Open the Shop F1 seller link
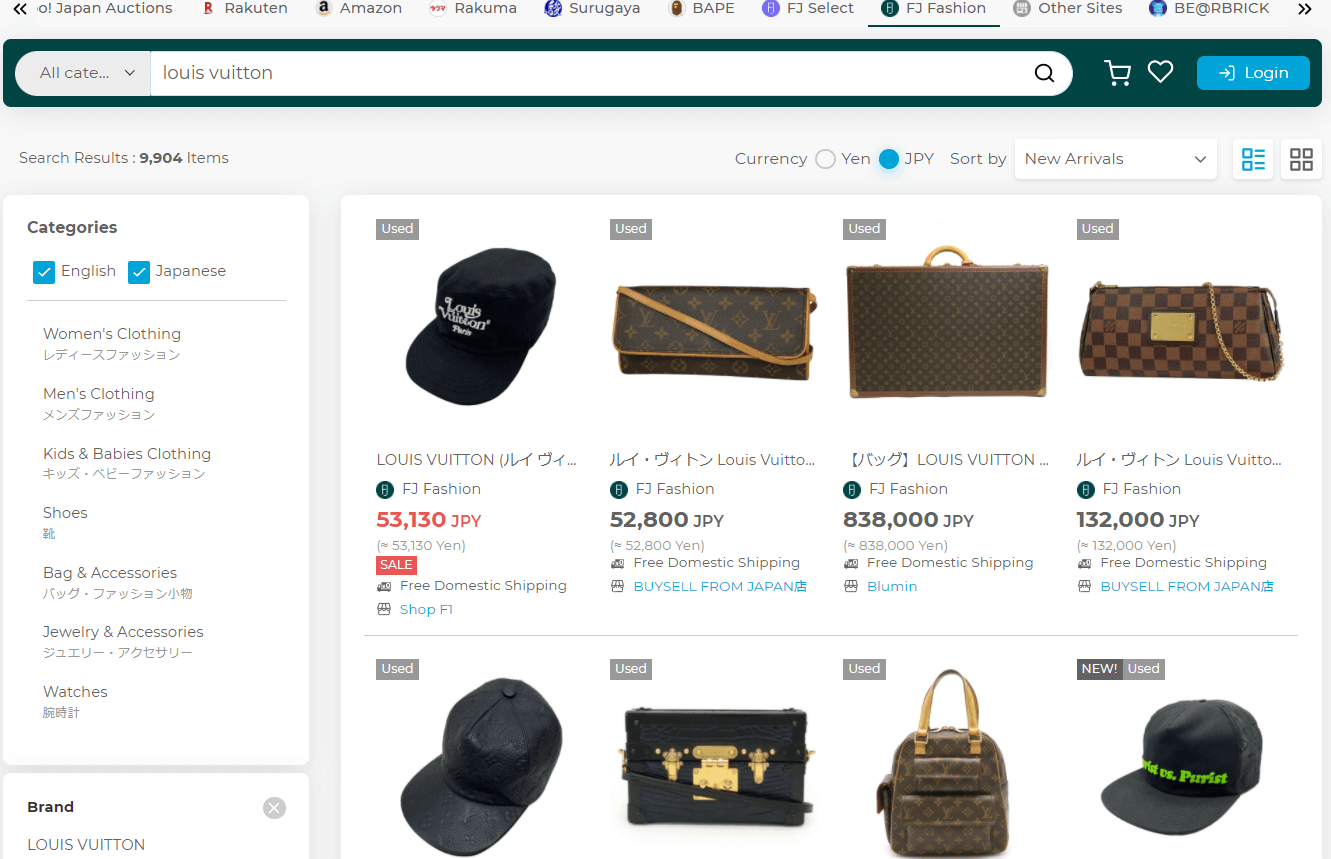 point(426,609)
